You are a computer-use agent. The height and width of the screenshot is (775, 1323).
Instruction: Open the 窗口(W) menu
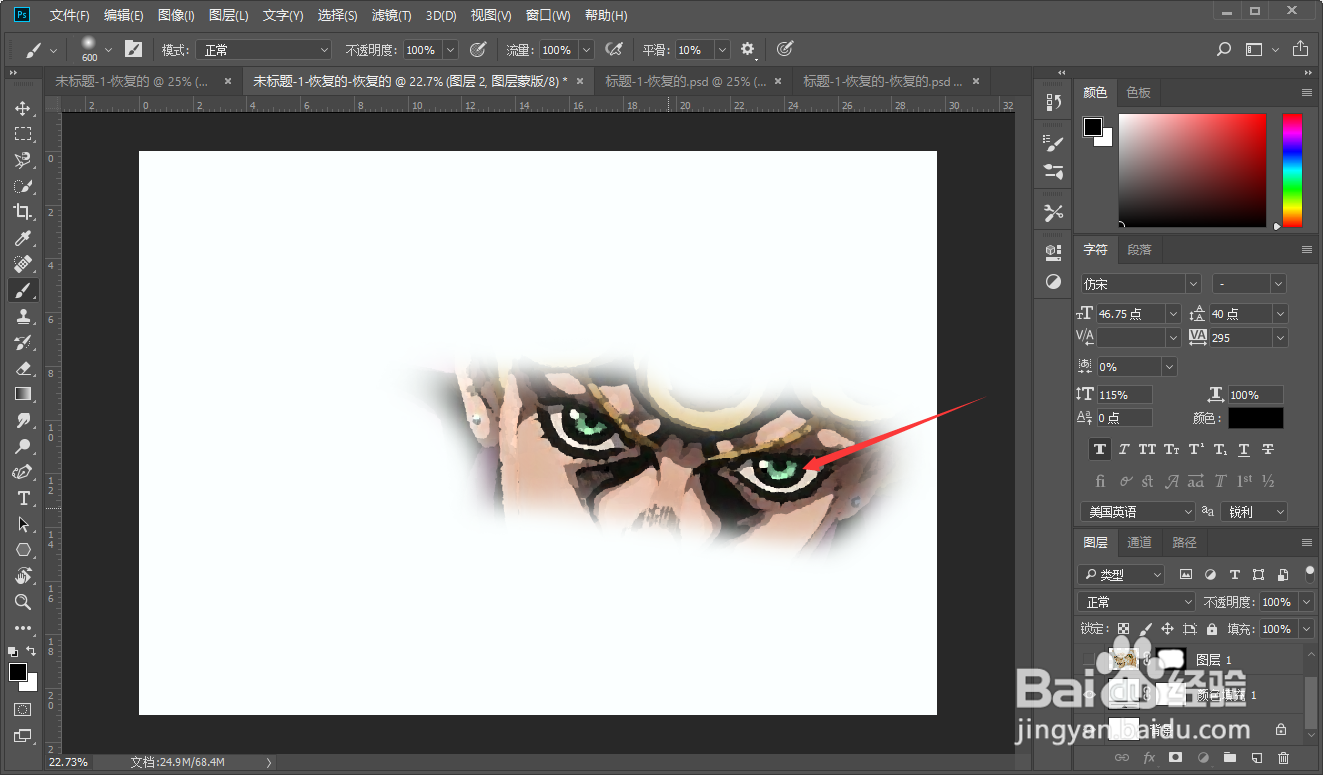[x=548, y=15]
